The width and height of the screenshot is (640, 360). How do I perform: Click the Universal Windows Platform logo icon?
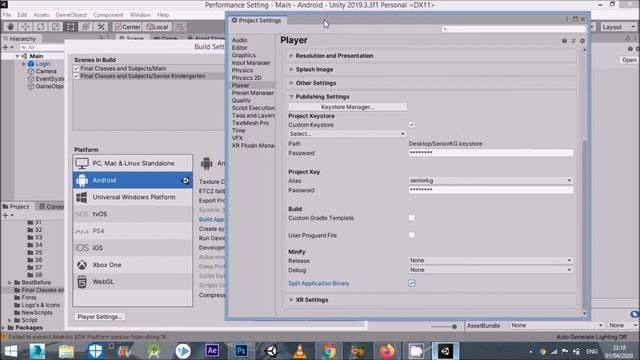click(82, 197)
